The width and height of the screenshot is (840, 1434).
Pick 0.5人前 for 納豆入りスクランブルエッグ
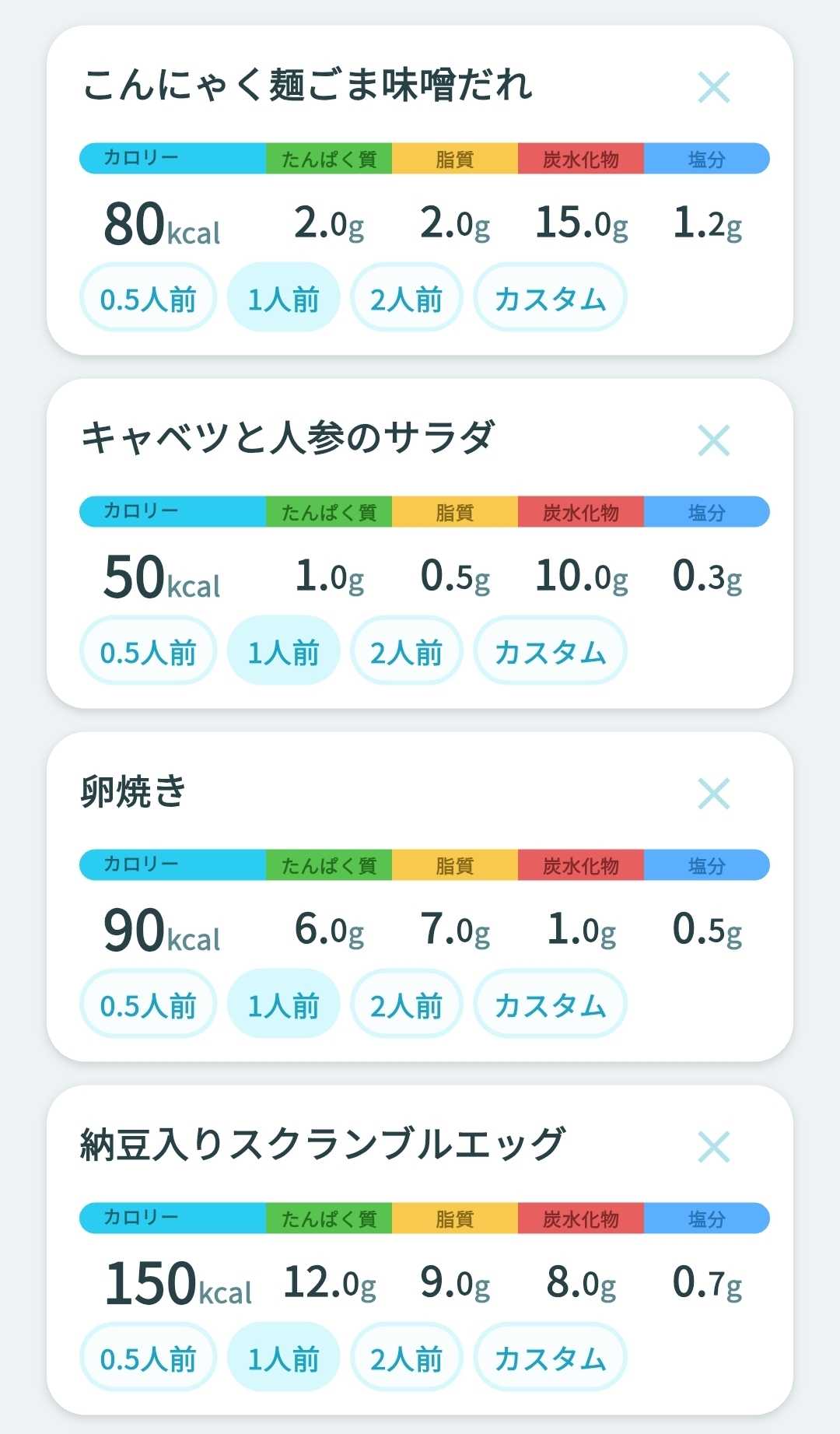[148, 1358]
